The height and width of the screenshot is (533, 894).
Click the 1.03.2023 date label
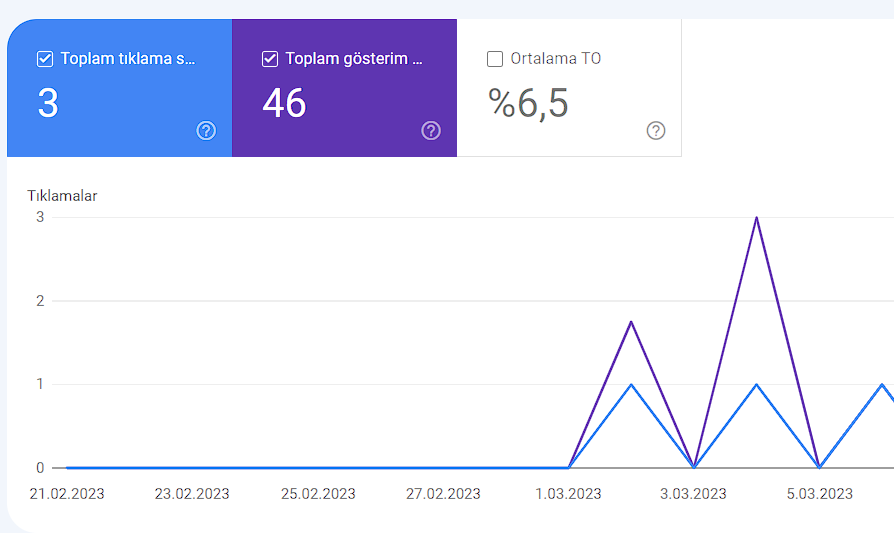click(568, 494)
